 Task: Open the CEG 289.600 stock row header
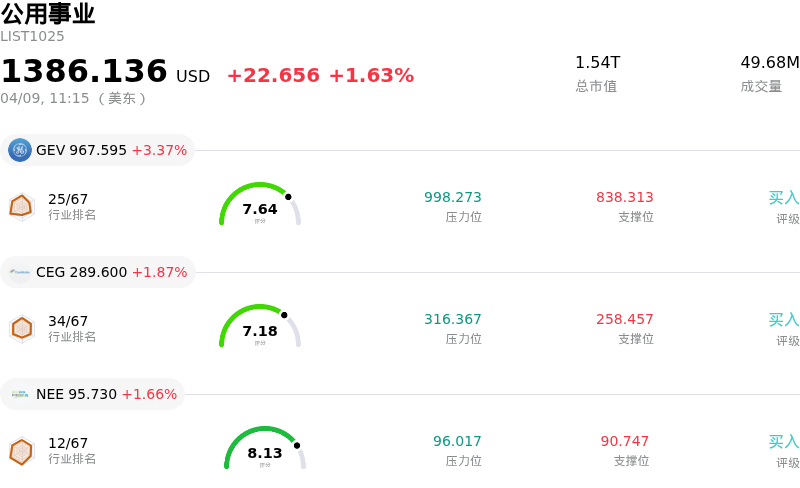[98, 273]
